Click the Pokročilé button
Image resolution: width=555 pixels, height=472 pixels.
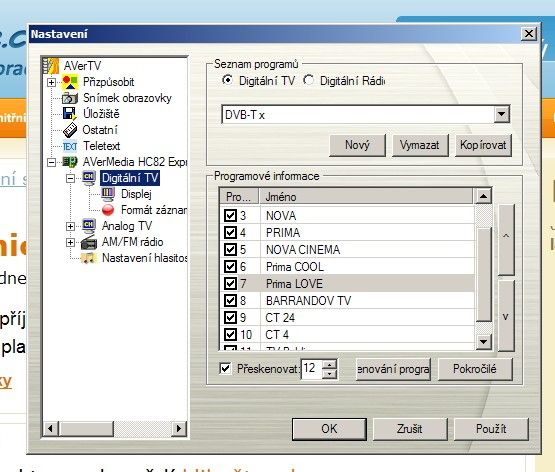[475, 369]
